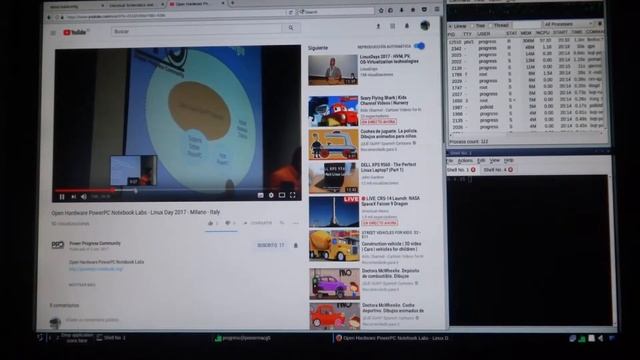This screenshot has width=640, height=360.
Task: Open the 'All Processes' filter dropdown
Action: [568, 24]
